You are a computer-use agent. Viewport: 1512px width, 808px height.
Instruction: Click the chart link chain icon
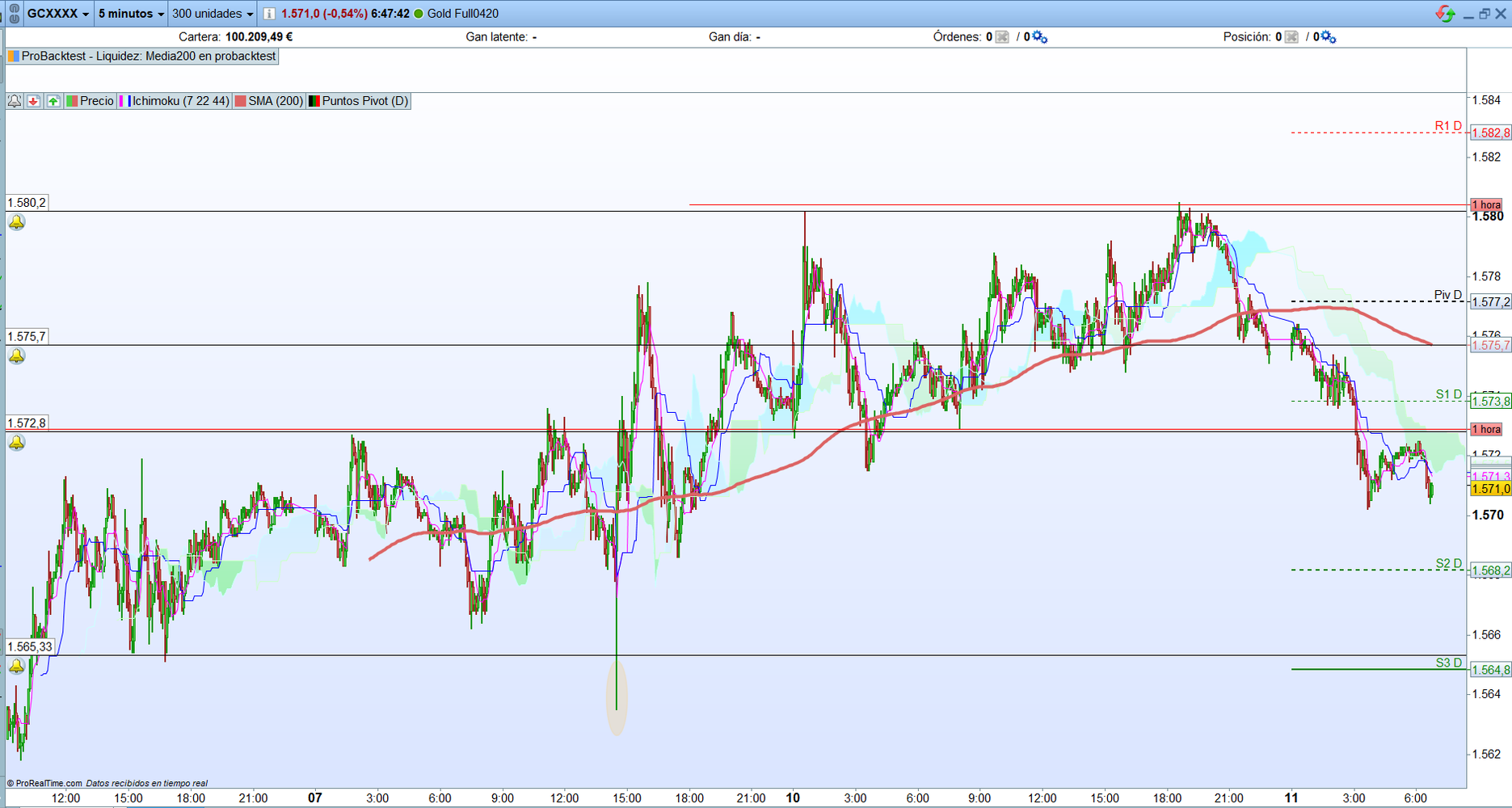click(x=14, y=14)
